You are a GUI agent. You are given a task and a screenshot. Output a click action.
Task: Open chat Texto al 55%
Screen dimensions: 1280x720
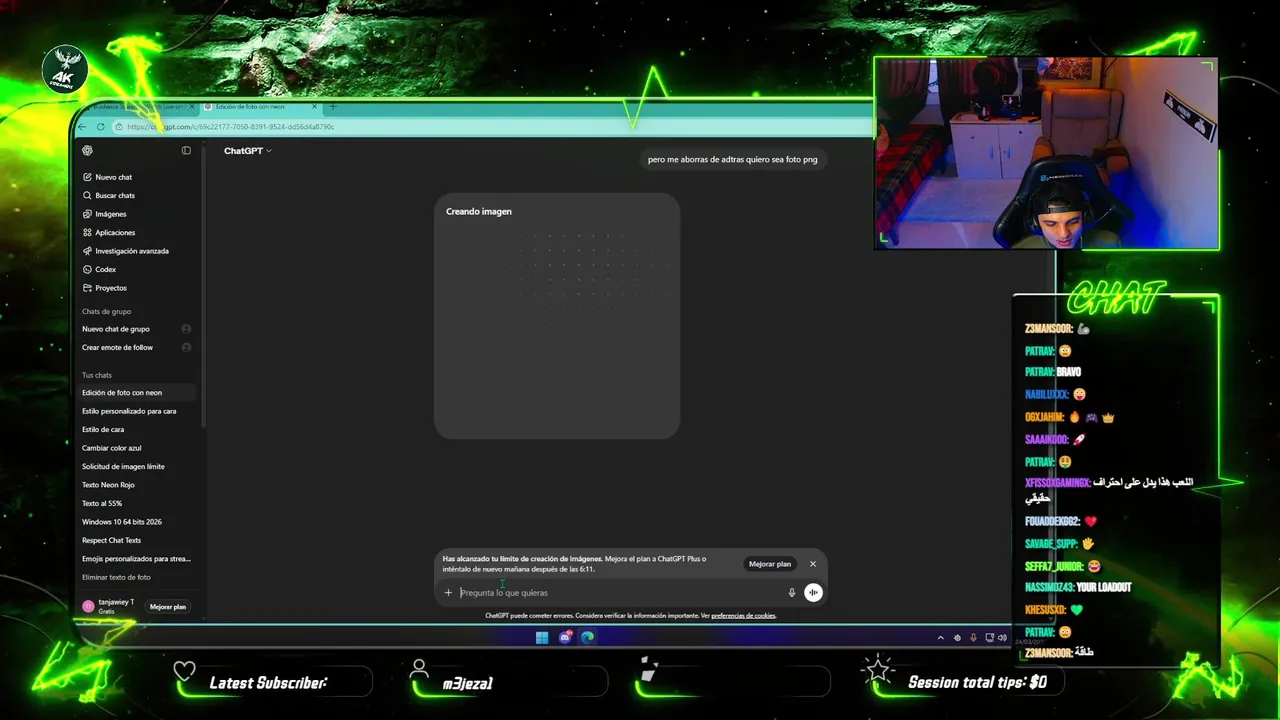102,504
